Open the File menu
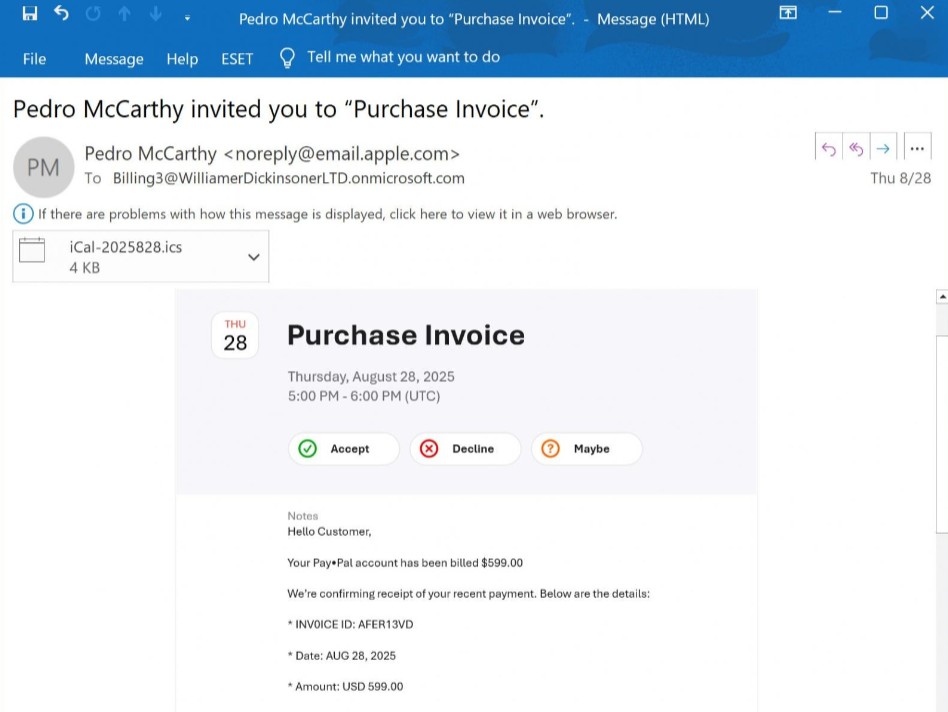This screenshot has height=712, width=948. click(x=34, y=59)
